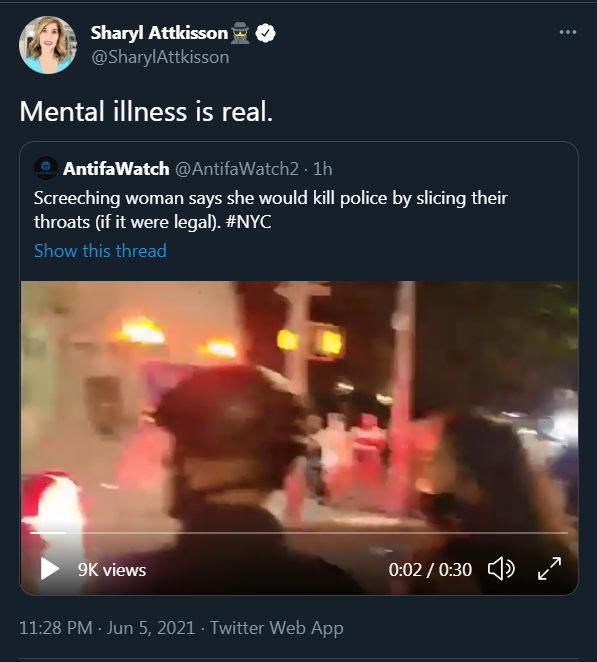The height and width of the screenshot is (662, 597).
Task: Click the Twitter Web App source link
Action: 277,628
